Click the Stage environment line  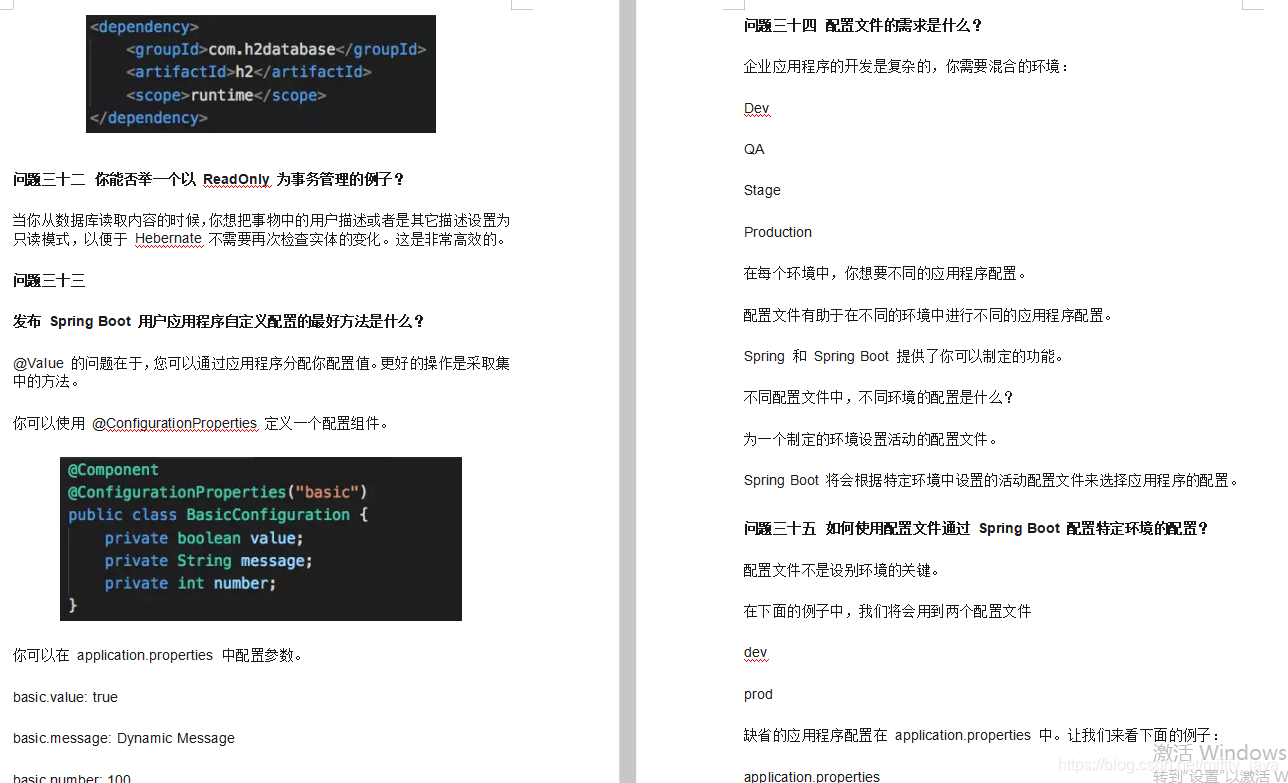tap(762, 190)
